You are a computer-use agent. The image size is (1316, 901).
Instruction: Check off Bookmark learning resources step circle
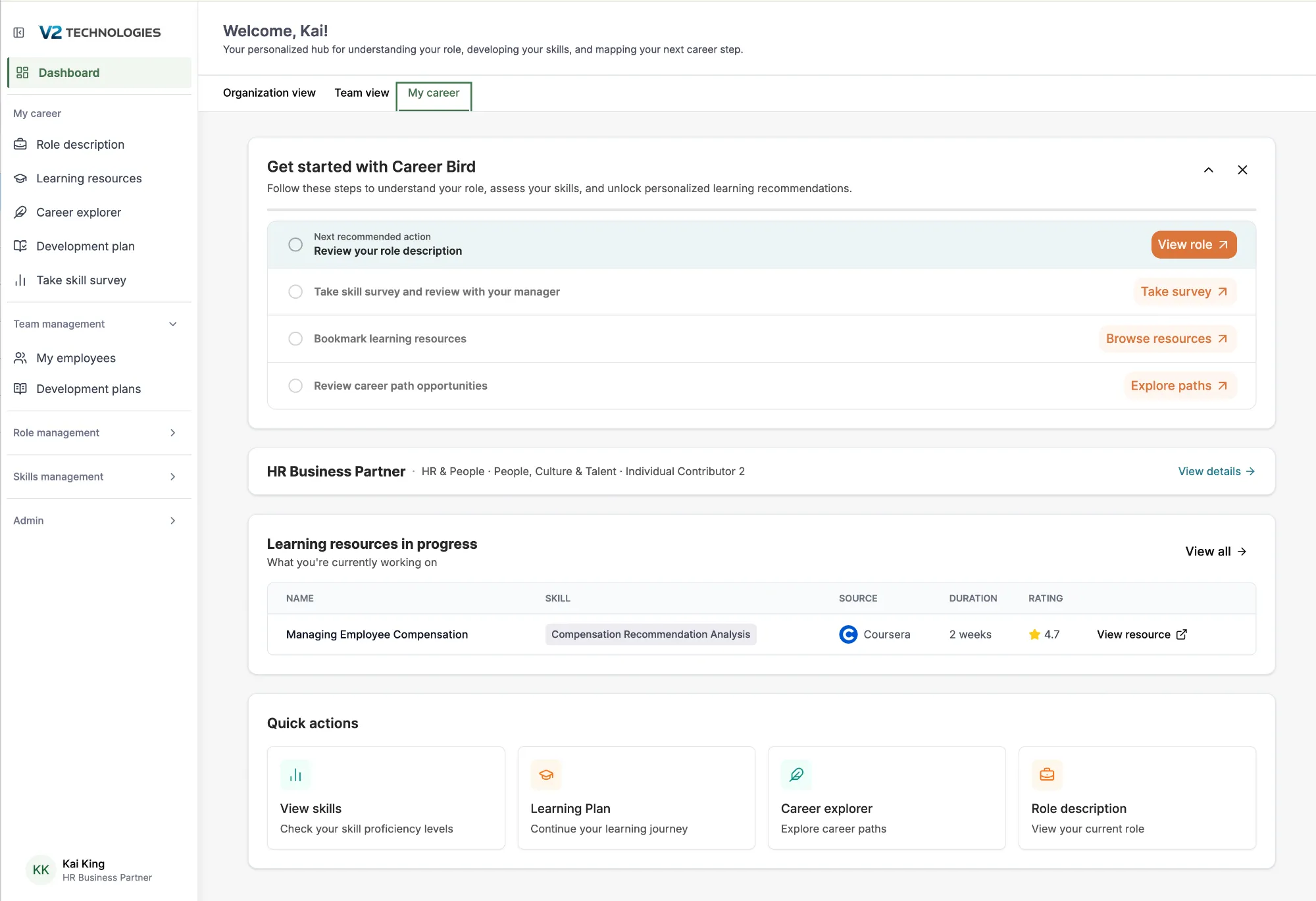(x=295, y=338)
